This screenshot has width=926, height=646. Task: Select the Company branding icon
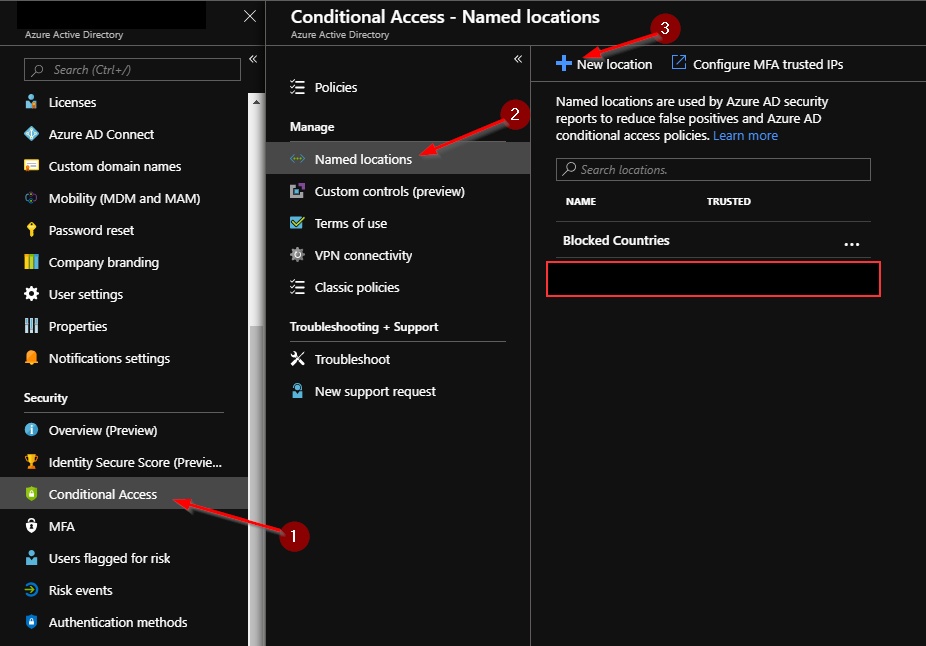click(x=31, y=262)
